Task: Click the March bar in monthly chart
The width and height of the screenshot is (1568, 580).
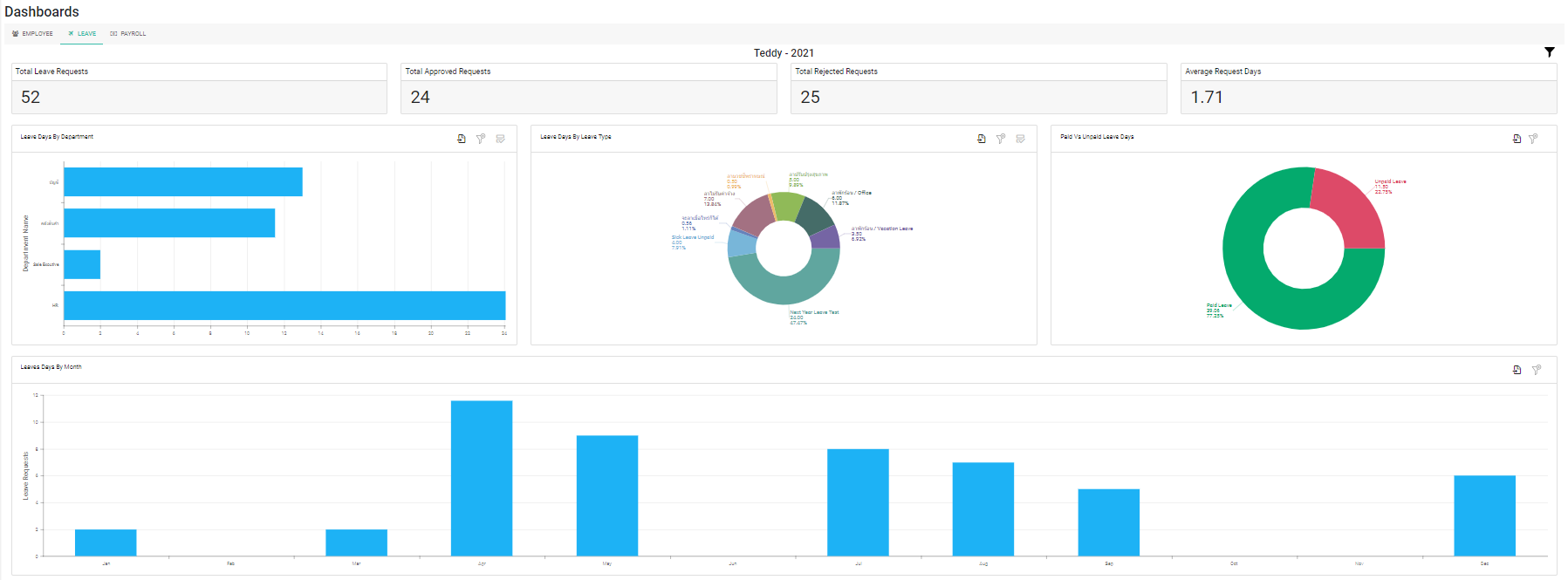Action: click(x=356, y=542)
